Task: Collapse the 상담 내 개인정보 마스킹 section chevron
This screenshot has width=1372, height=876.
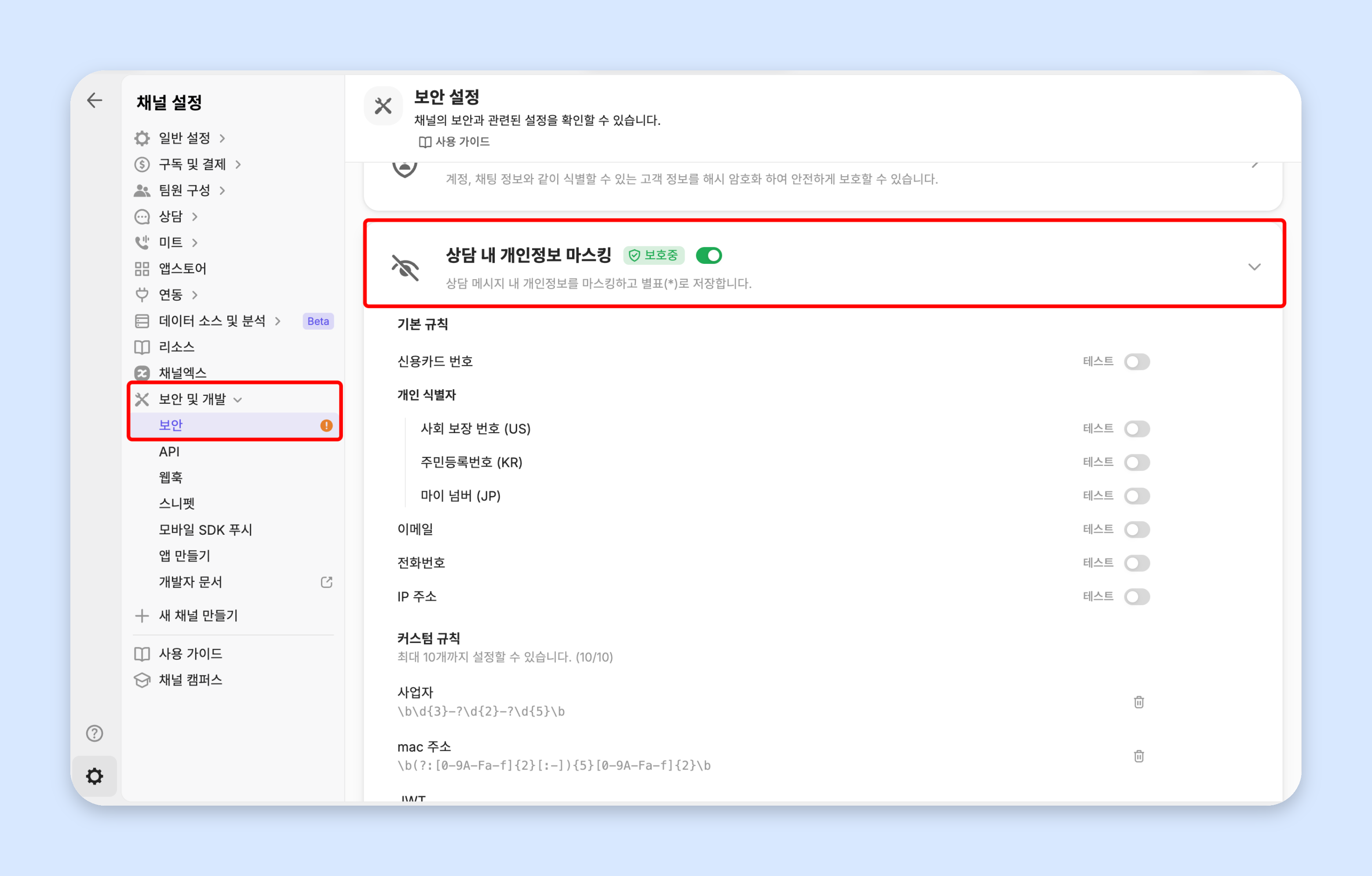Action: coord(1254,267)
